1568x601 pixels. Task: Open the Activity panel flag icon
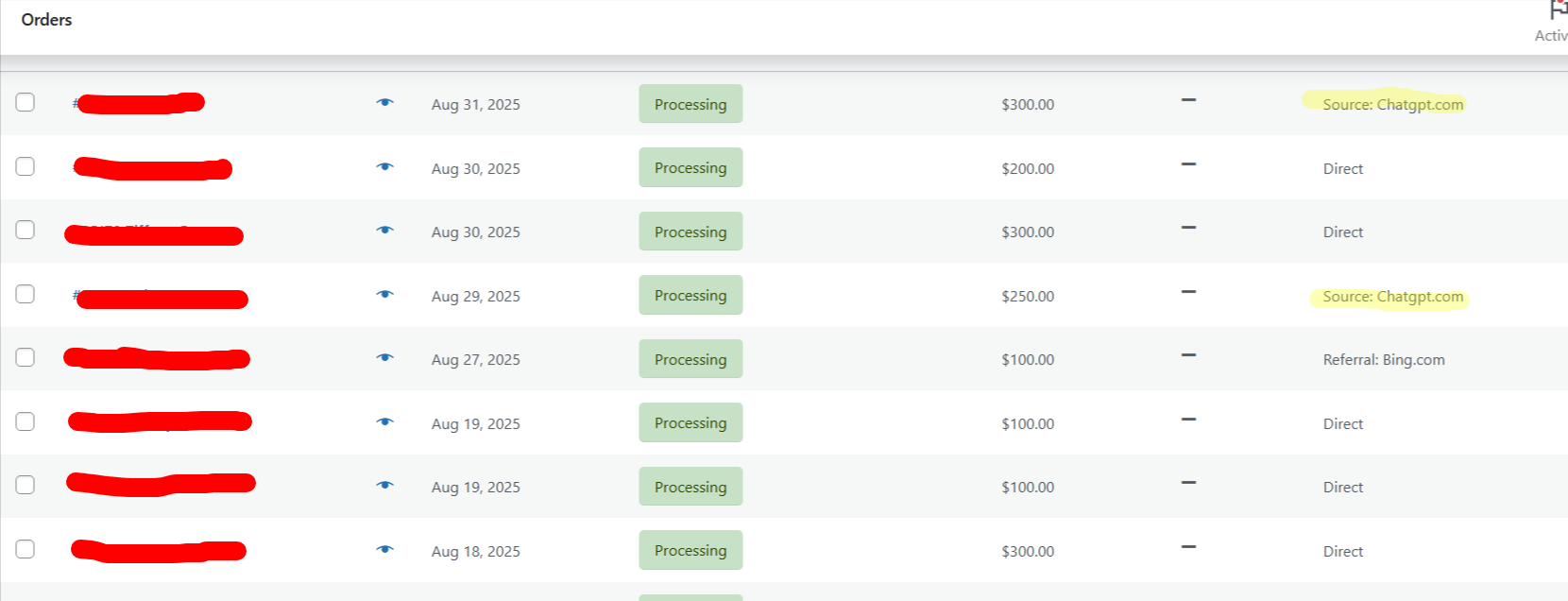click(x=1559, y=10)
